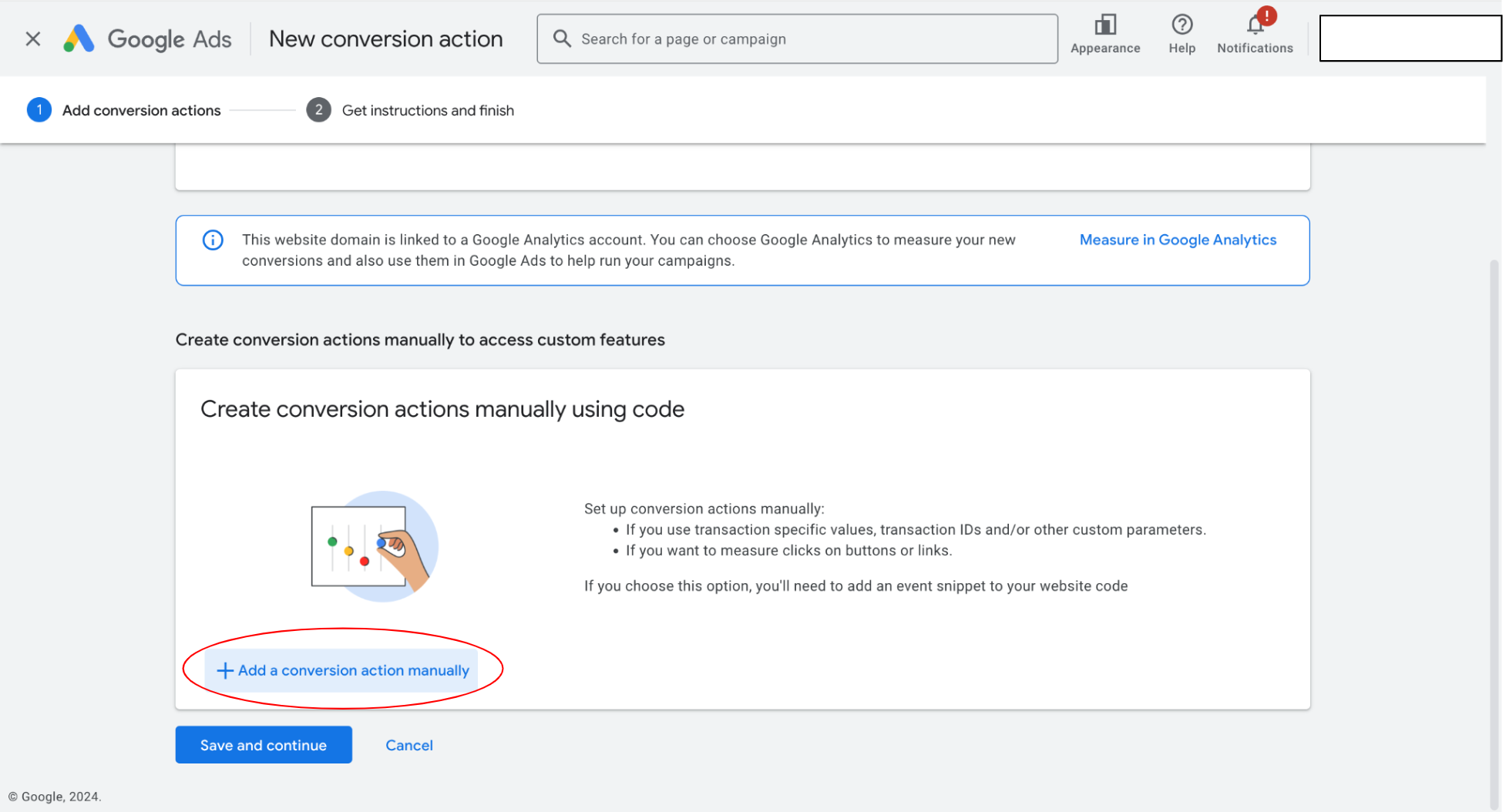Click Add a conversion action manually

click(353, 670)
